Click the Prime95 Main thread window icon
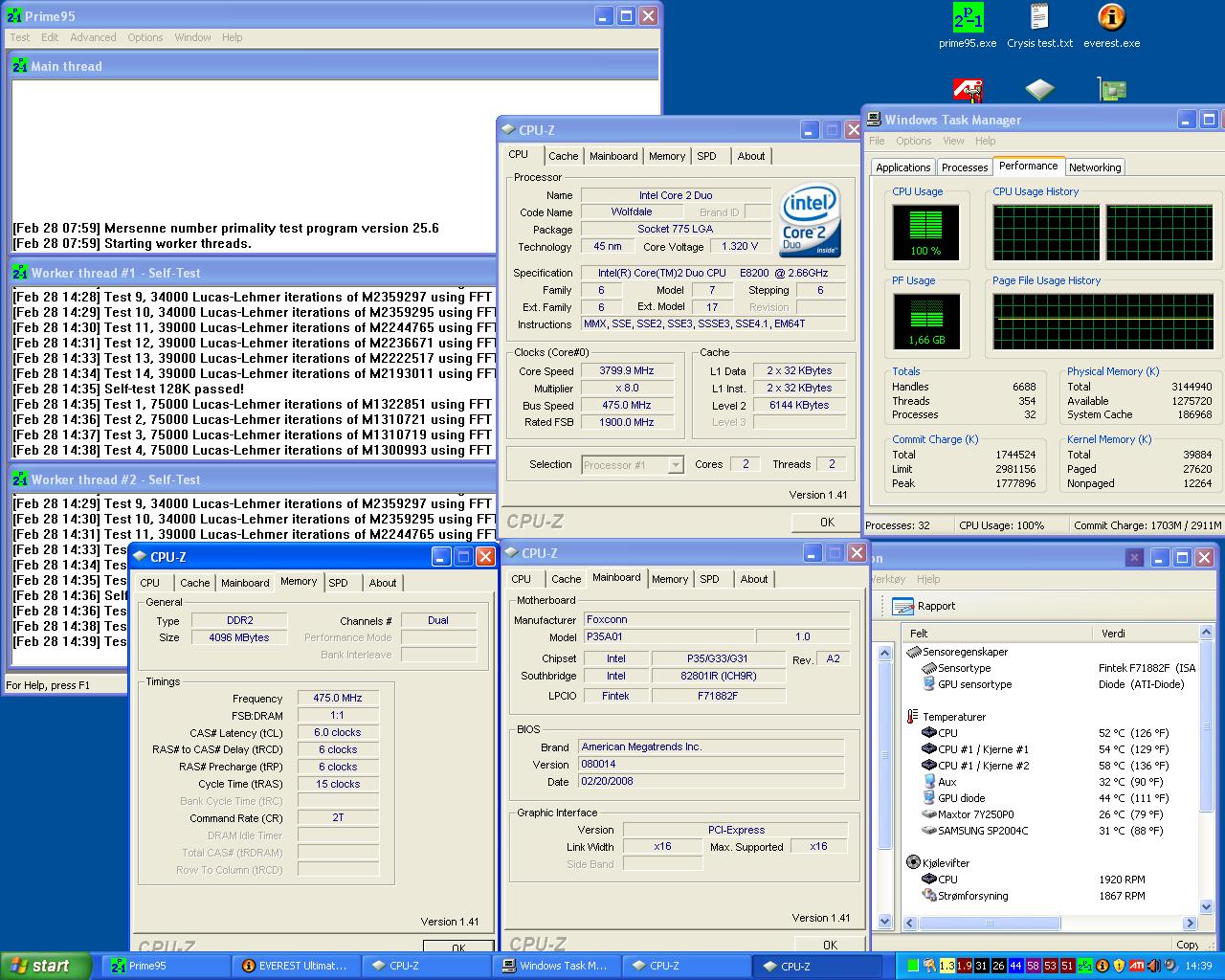This screenshot has width=1225, height=980. click(20, 66)
